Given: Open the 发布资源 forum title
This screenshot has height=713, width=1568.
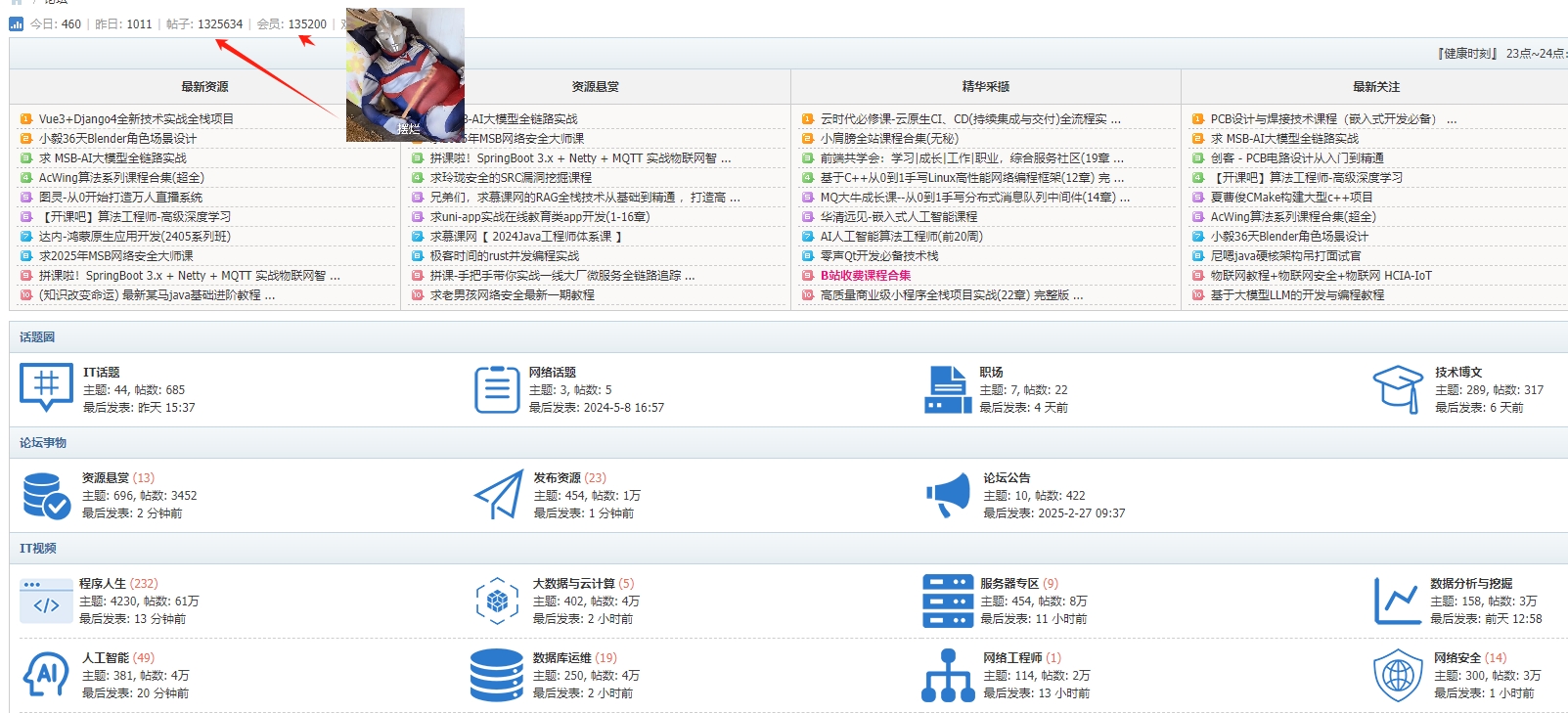Looking at the screenshot, I should (558, 478).
